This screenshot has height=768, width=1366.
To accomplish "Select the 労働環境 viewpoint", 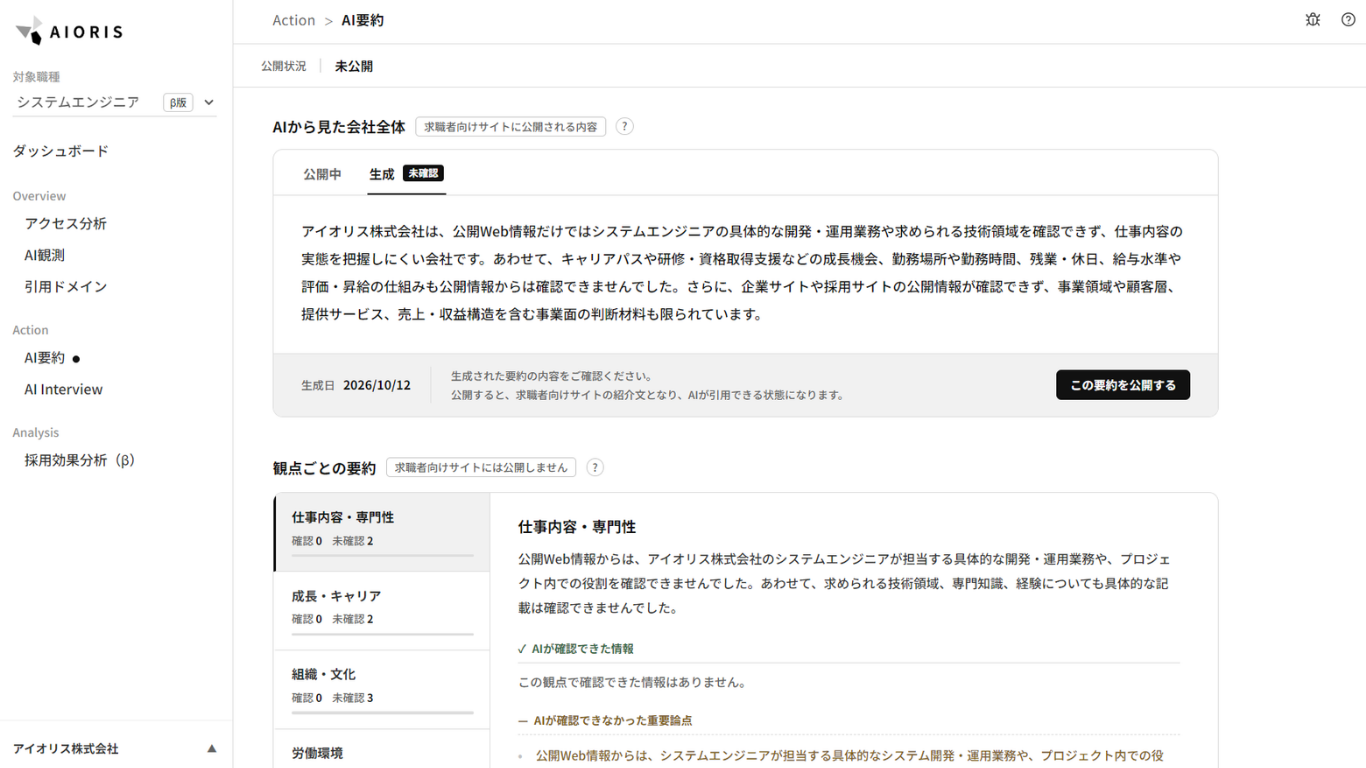I will 382,749.
